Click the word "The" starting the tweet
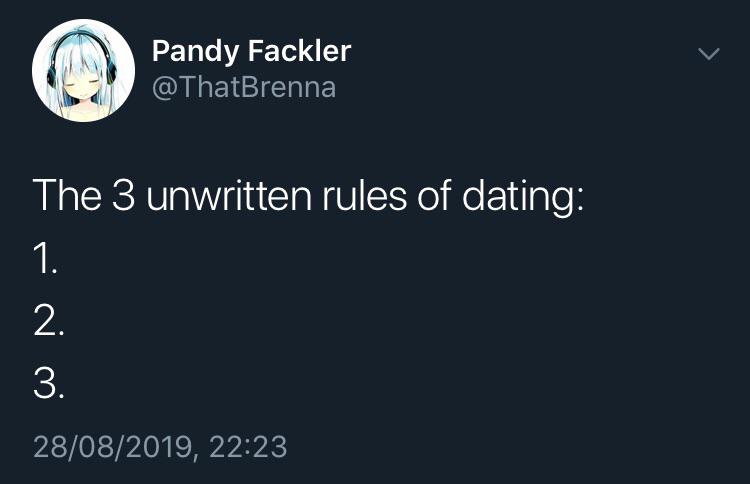 (x=67, y=195)
